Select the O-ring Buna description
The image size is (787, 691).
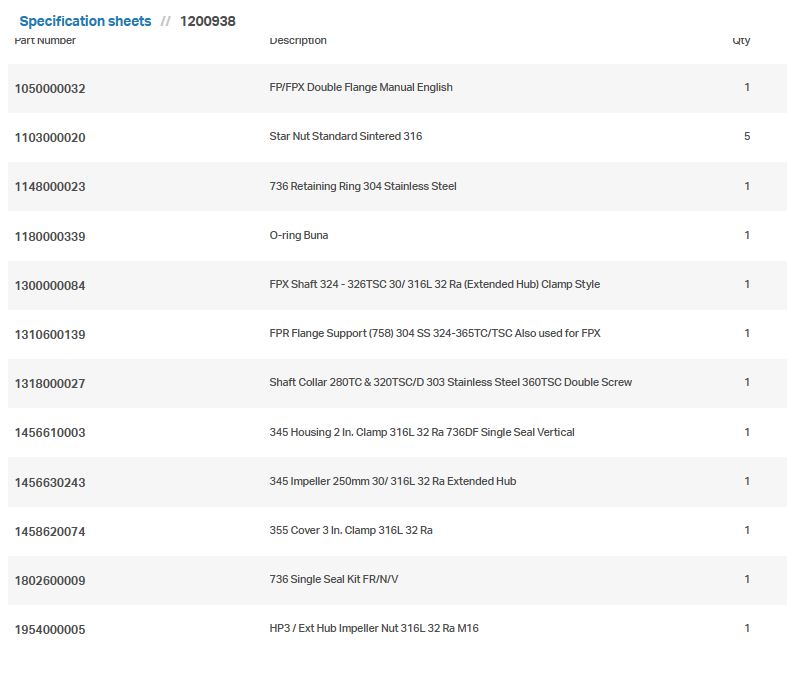[x=299, y=235]
